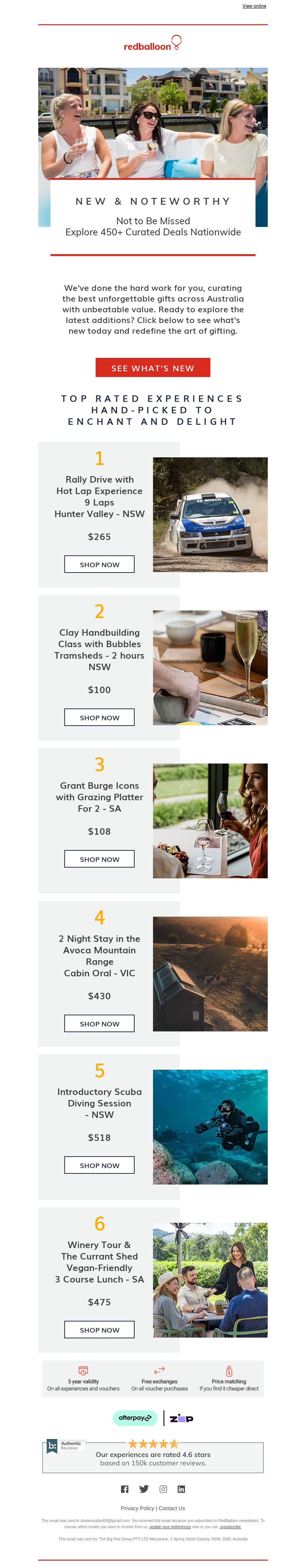Click the Free exchanges arrows icon
This screenshot has height=1568, width=306.
pyautogui.click(x=160, y=1370)
